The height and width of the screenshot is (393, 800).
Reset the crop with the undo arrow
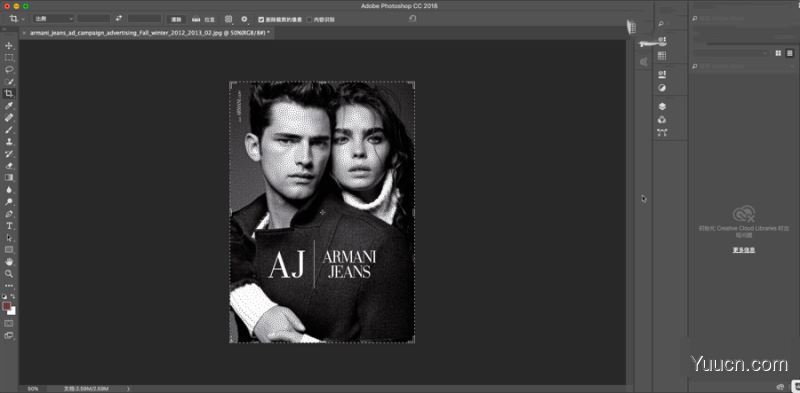[x=412, y=19]
